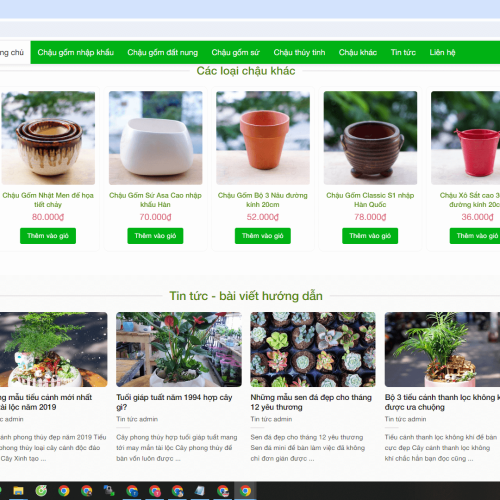Add Chậu Gốm Sứ Asa Cao to cart

pyautogui.click(x=155, y=236)
